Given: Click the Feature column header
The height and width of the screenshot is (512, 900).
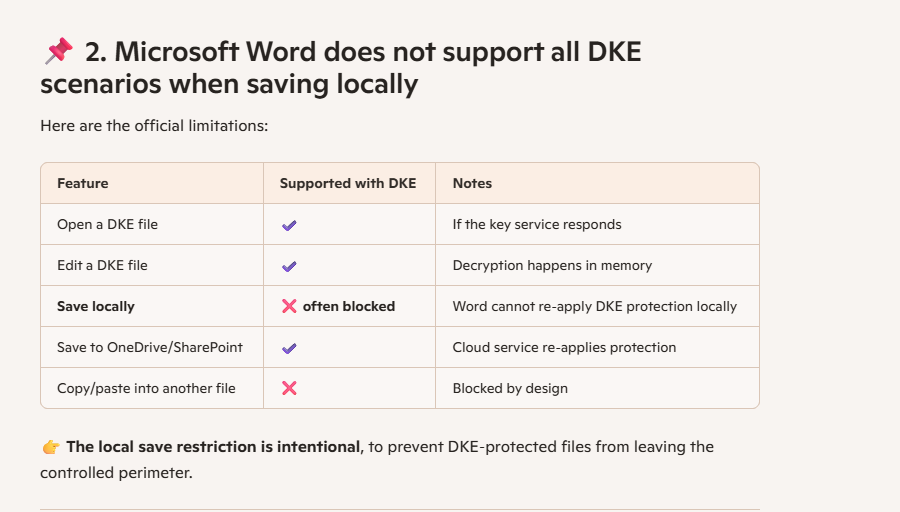Looking at the screenshot, I should coord(83,183).
